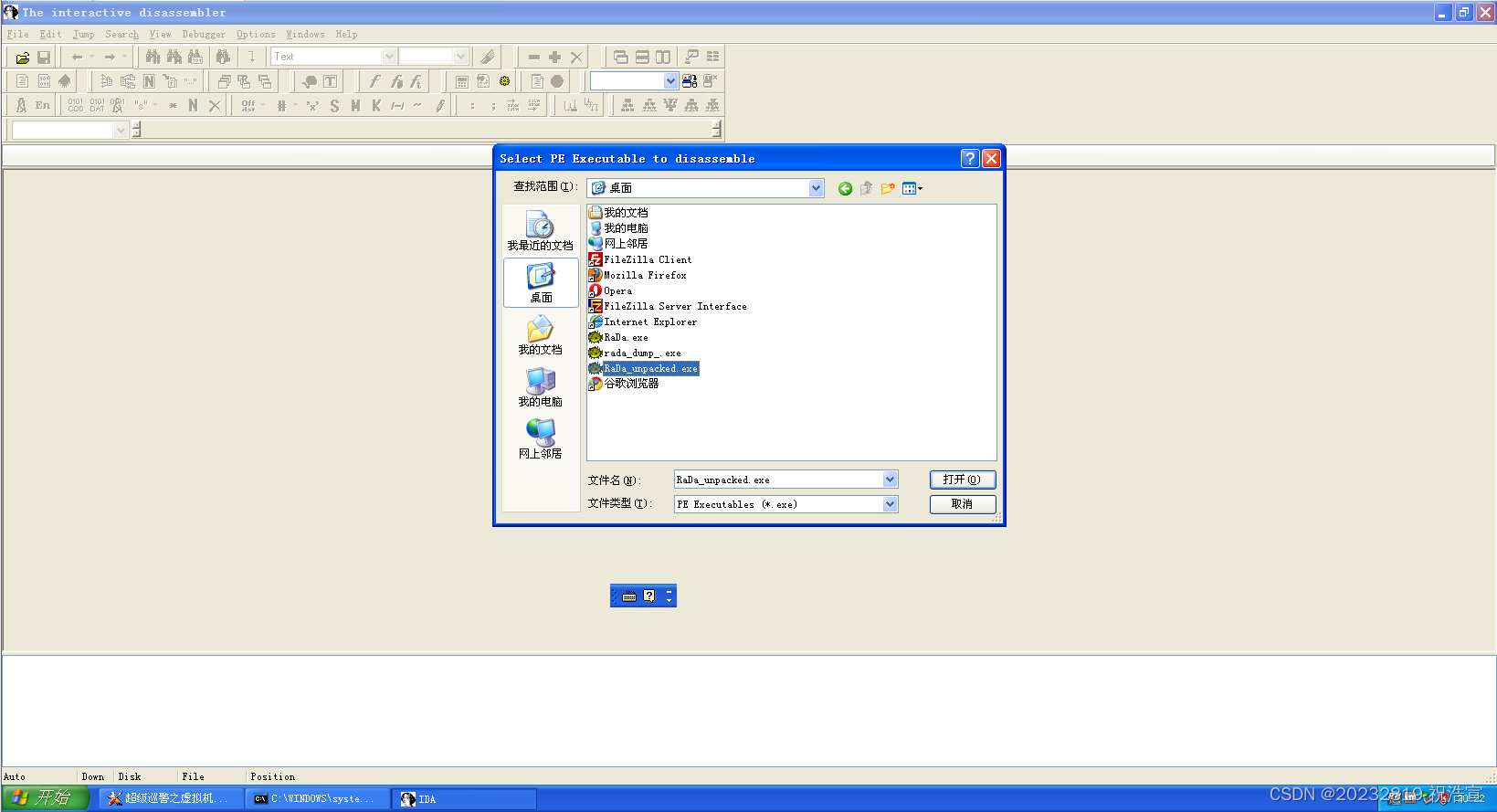Click the yellow sun-shaped toolbar icon
The image size is (1497, 812).
[x=504, y=81]
